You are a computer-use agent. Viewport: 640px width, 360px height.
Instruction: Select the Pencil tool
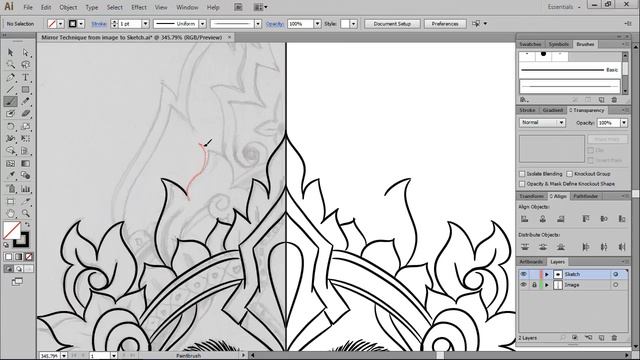click(25, 102)
